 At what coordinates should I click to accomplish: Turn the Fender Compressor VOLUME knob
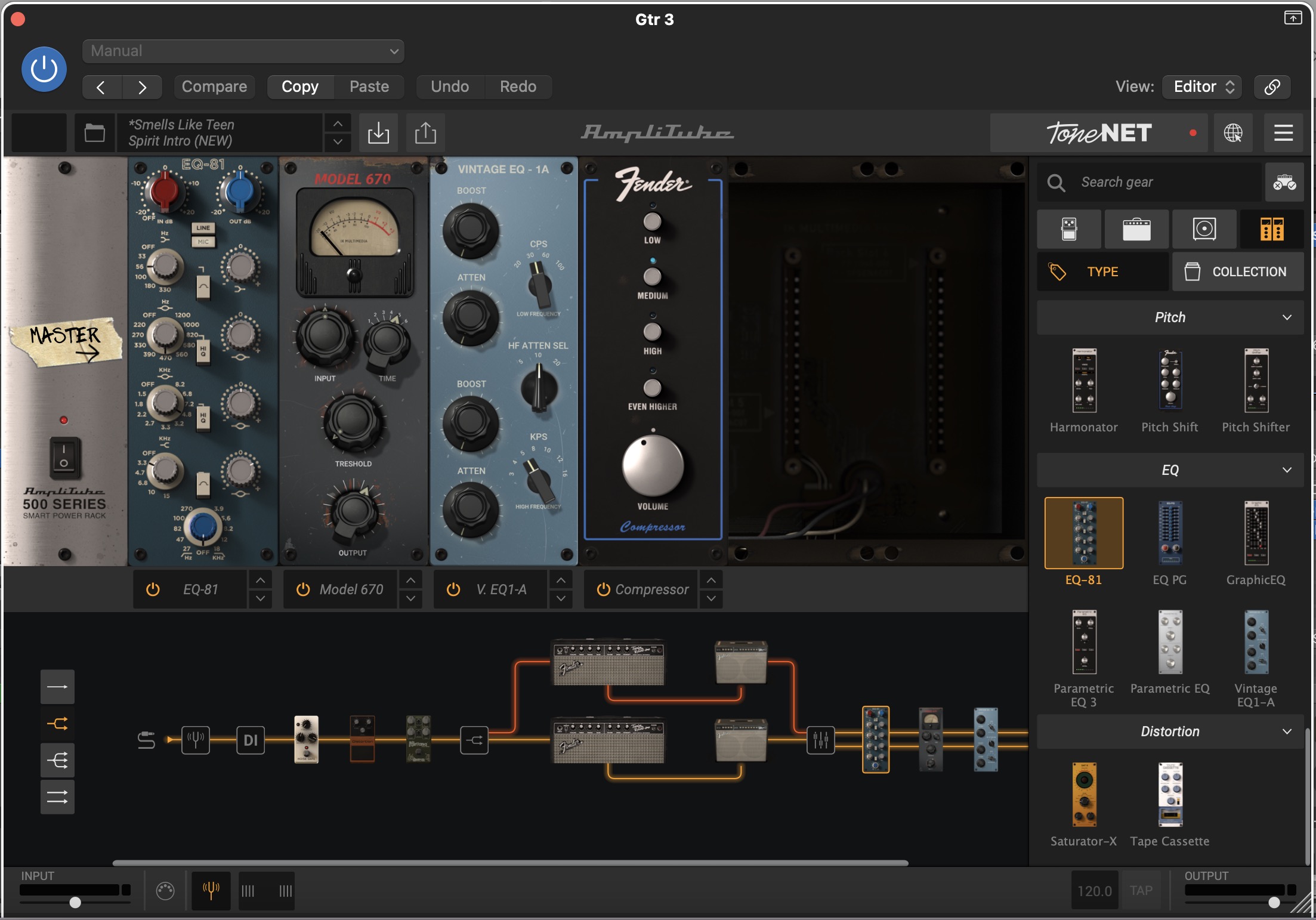653,467
